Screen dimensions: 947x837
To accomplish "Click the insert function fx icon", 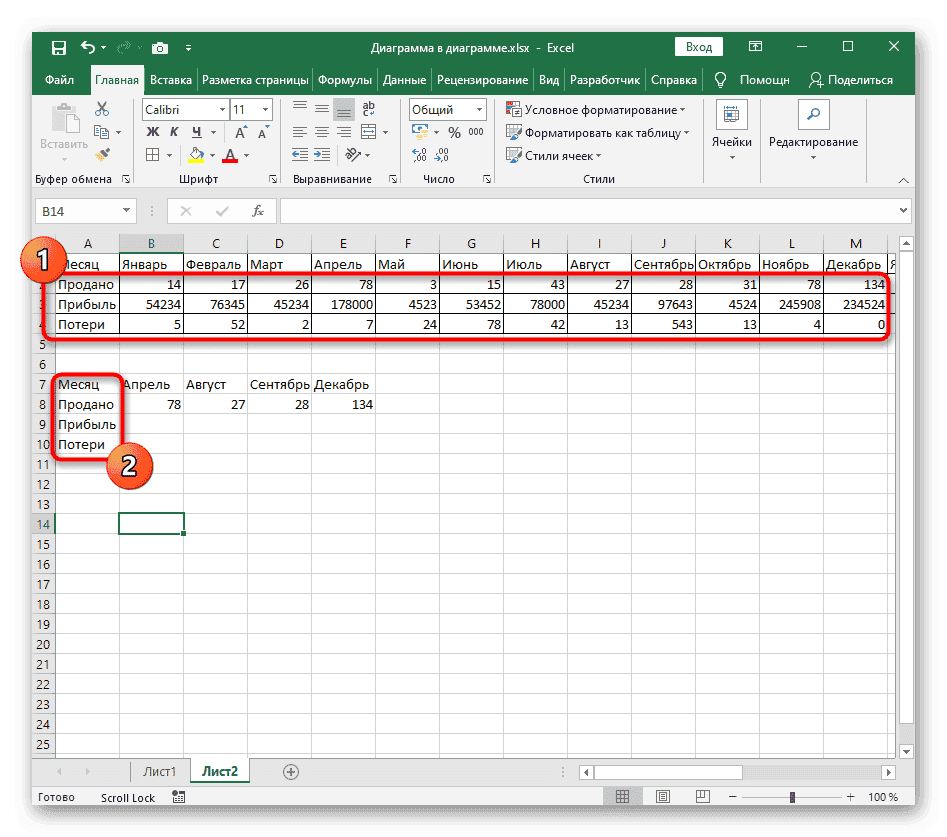I will [257, 211].
